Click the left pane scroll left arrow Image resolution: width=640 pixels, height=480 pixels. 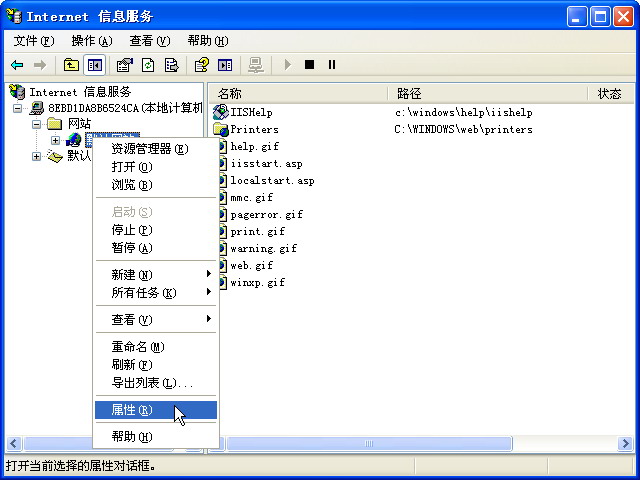pyautogui.click(x=13, y=443)
